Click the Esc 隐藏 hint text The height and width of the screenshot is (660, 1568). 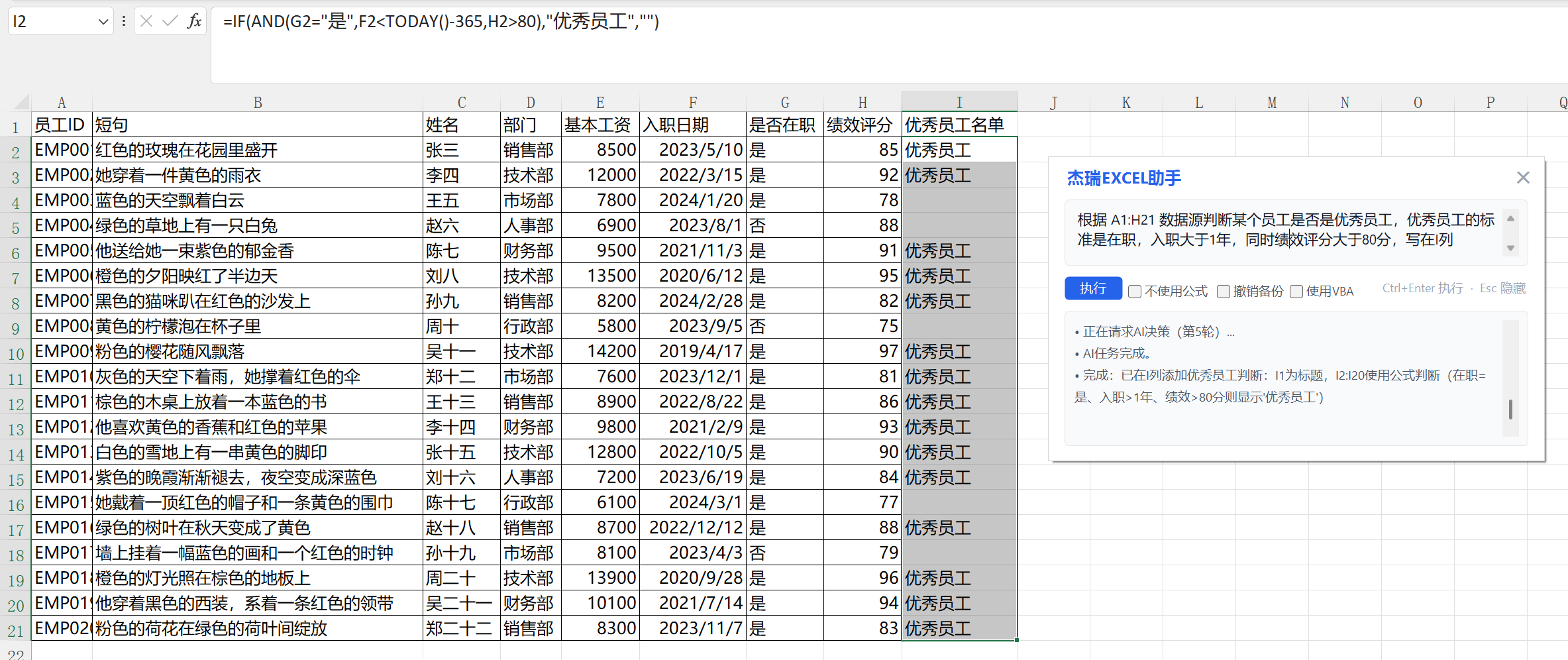coord(1502,288)
